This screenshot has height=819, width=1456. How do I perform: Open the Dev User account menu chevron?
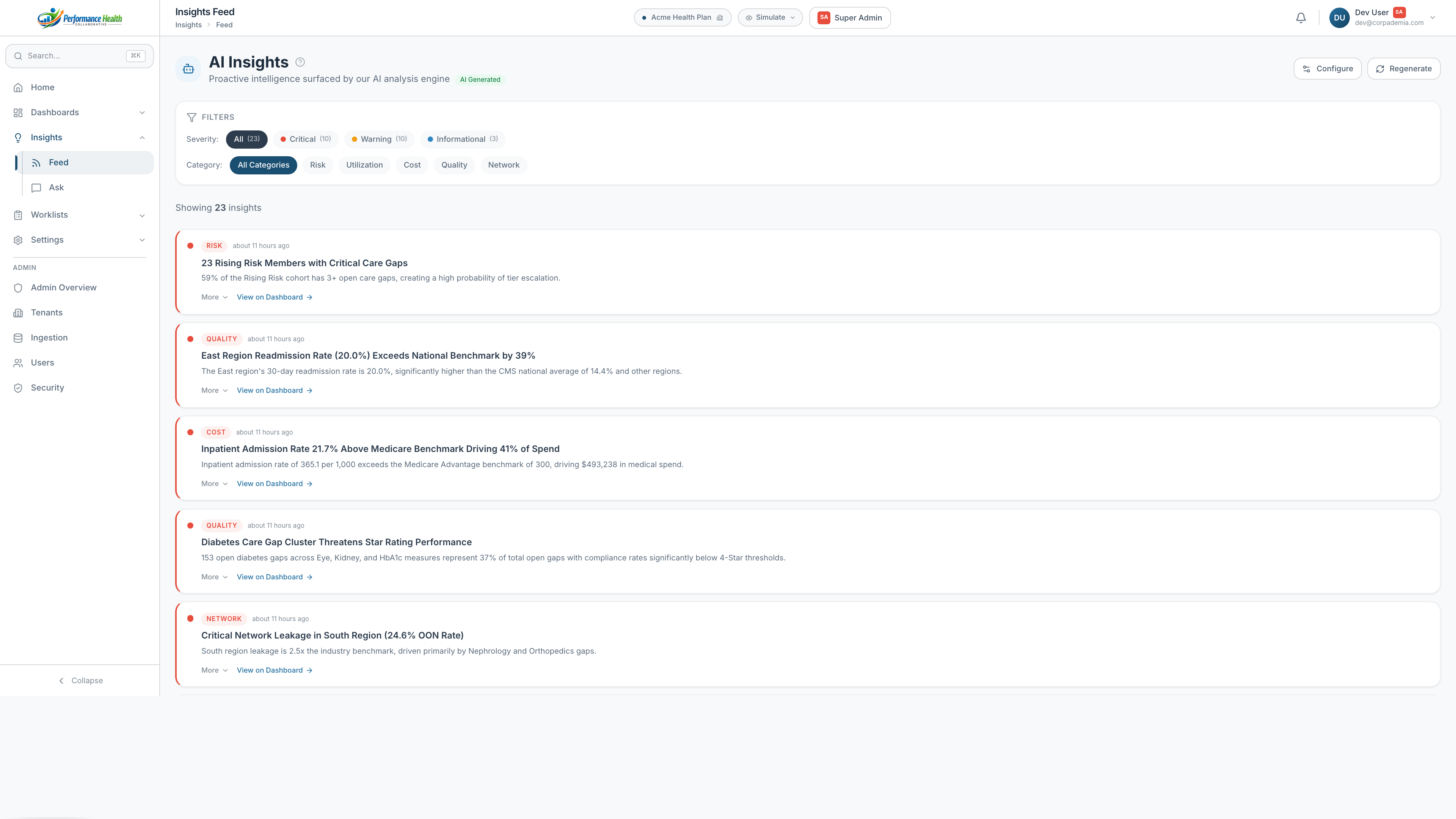coord(1432,17)
